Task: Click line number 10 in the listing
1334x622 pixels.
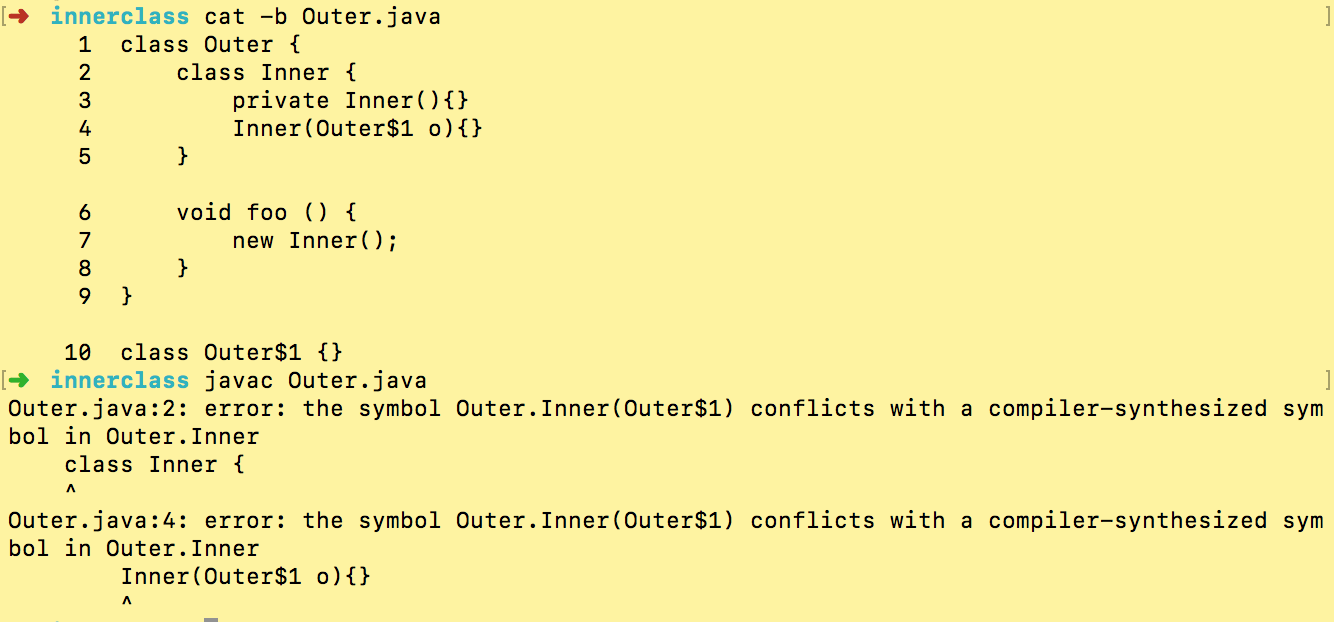Action: (x=77, y=352)
